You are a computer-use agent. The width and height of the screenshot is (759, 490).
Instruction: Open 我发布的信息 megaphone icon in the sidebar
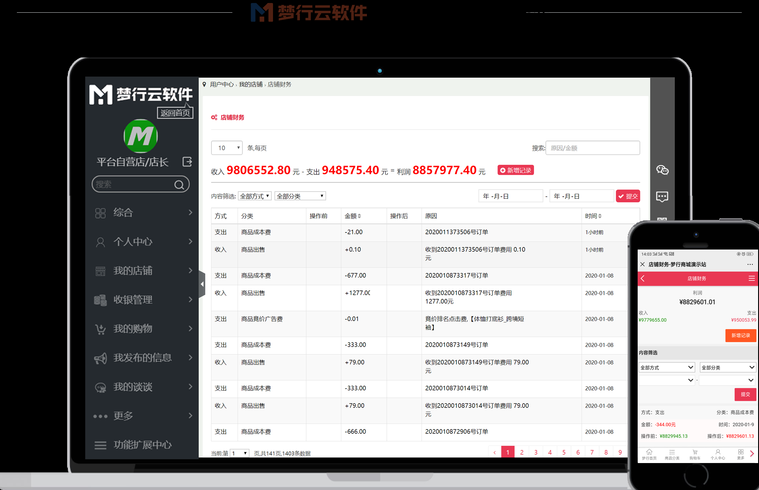click(100, 358)
